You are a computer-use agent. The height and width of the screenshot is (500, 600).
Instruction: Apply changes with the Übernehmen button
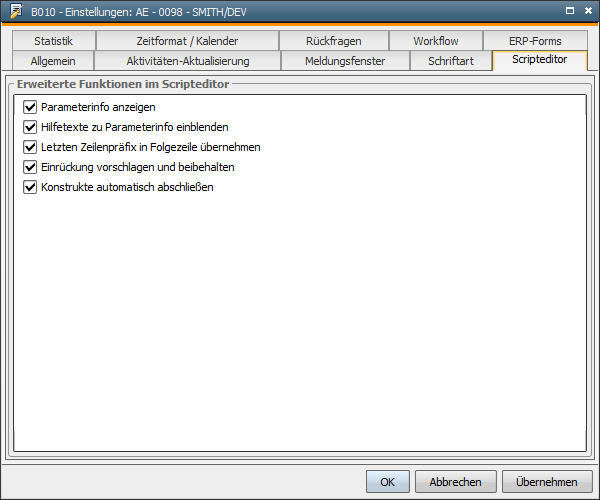coord(546,481)
